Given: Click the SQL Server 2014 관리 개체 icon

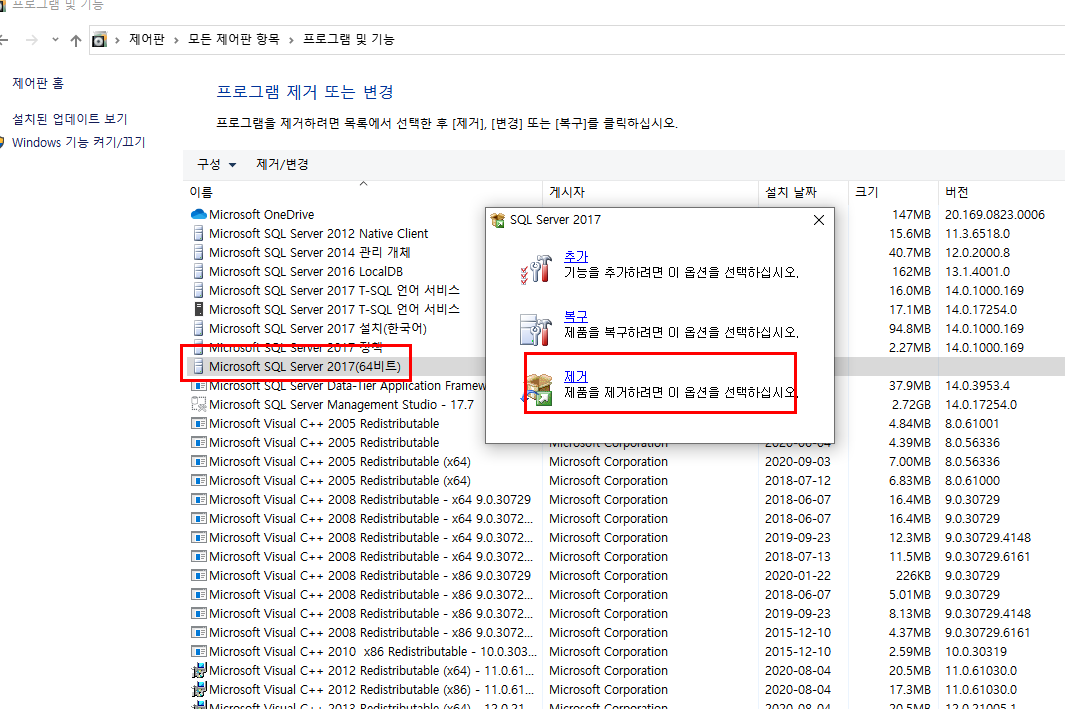Looking at the screenshot, I should (x=198, y=252).
